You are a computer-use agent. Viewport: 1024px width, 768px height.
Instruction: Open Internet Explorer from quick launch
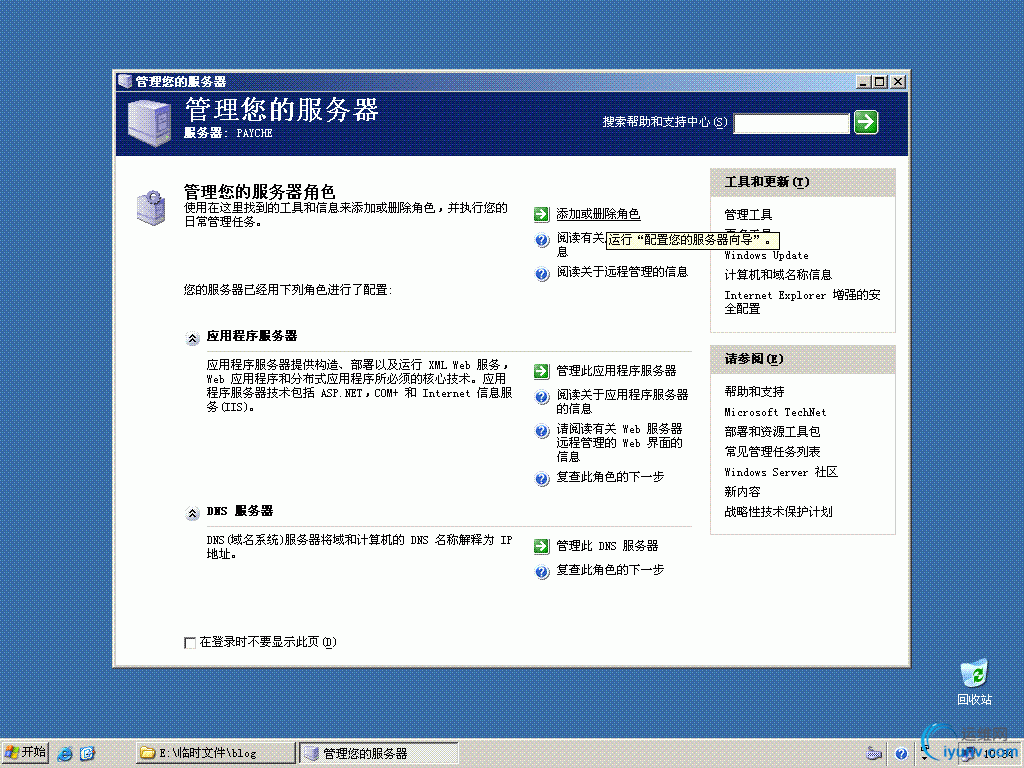pyautogui.click(x=65, y=754)
